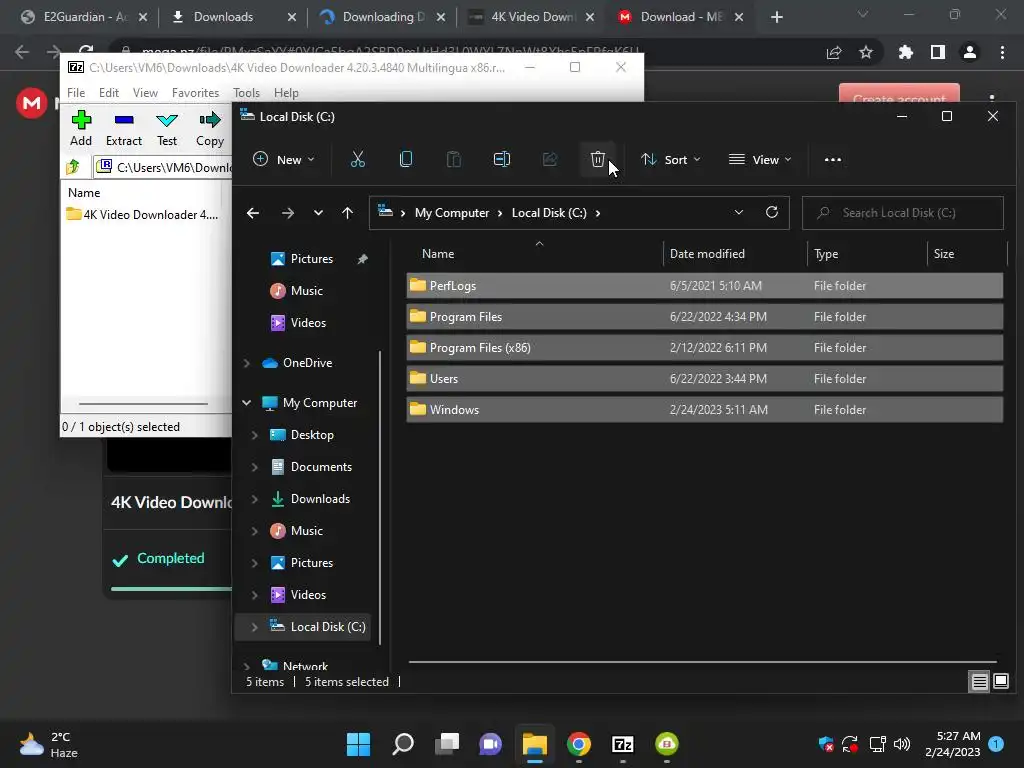Click the Rename icon in File Explorer toolbar

(x=502, y=159)
